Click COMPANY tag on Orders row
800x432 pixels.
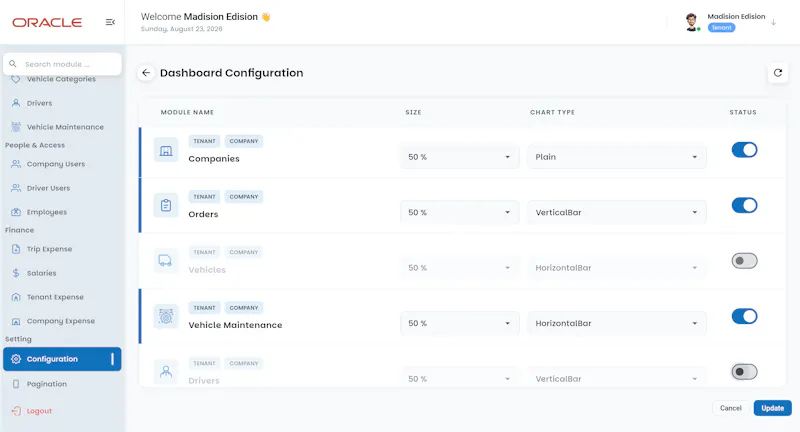coord(244,197)
